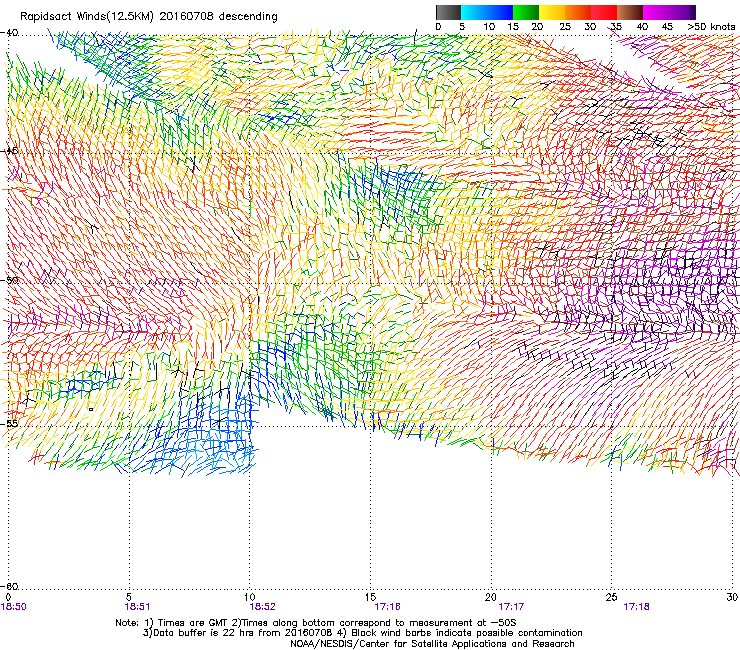
Task: Click the date '20160708' in the title
Action: (186, 16)
